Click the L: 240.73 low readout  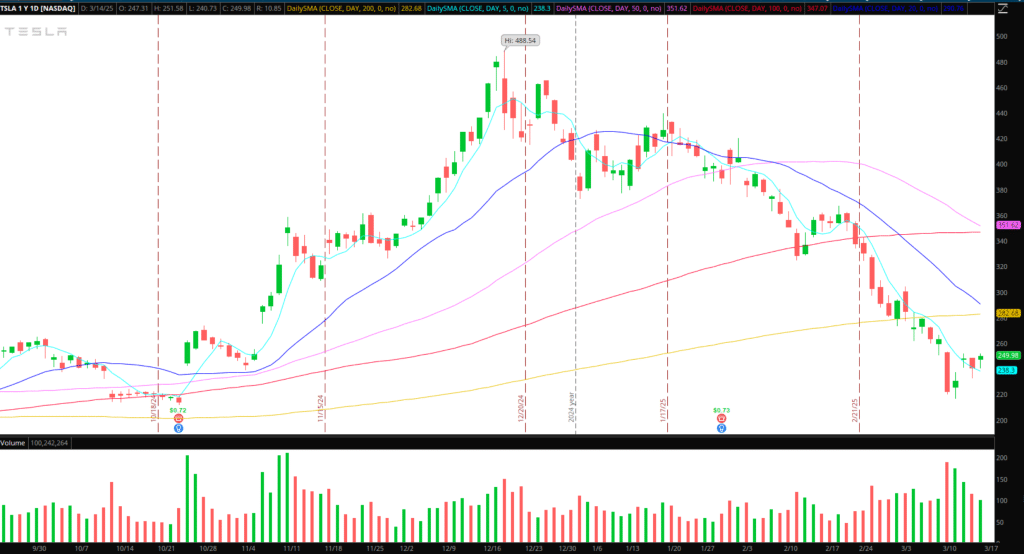tap(204, 8)
